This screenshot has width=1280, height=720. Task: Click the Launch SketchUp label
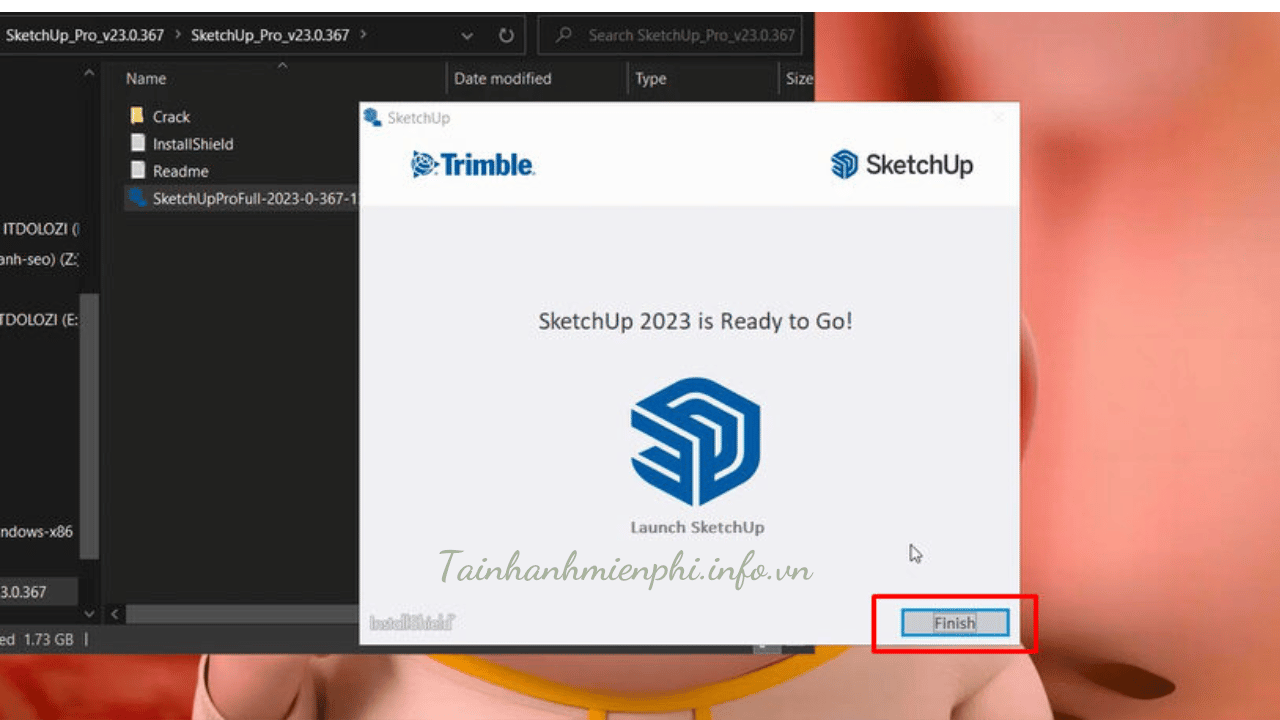(696, 527)
